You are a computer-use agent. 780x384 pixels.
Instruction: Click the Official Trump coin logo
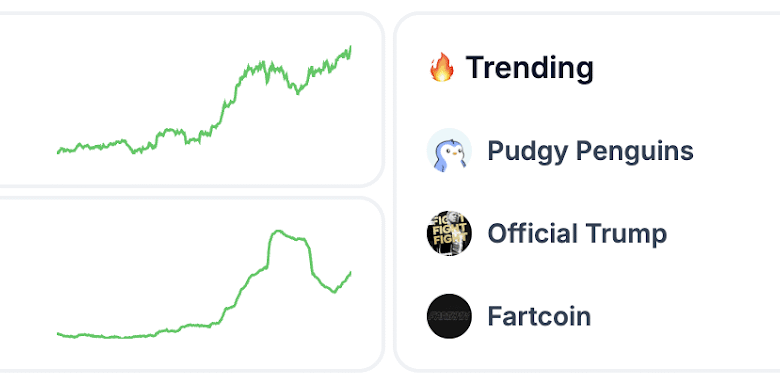449,233
